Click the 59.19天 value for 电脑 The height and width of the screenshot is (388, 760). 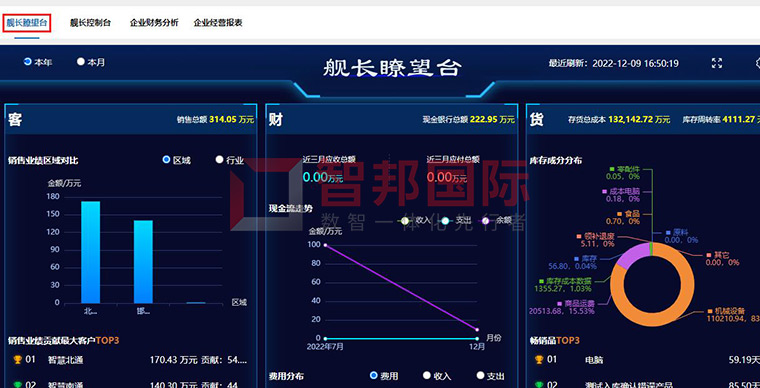click(x=743, y=360)
